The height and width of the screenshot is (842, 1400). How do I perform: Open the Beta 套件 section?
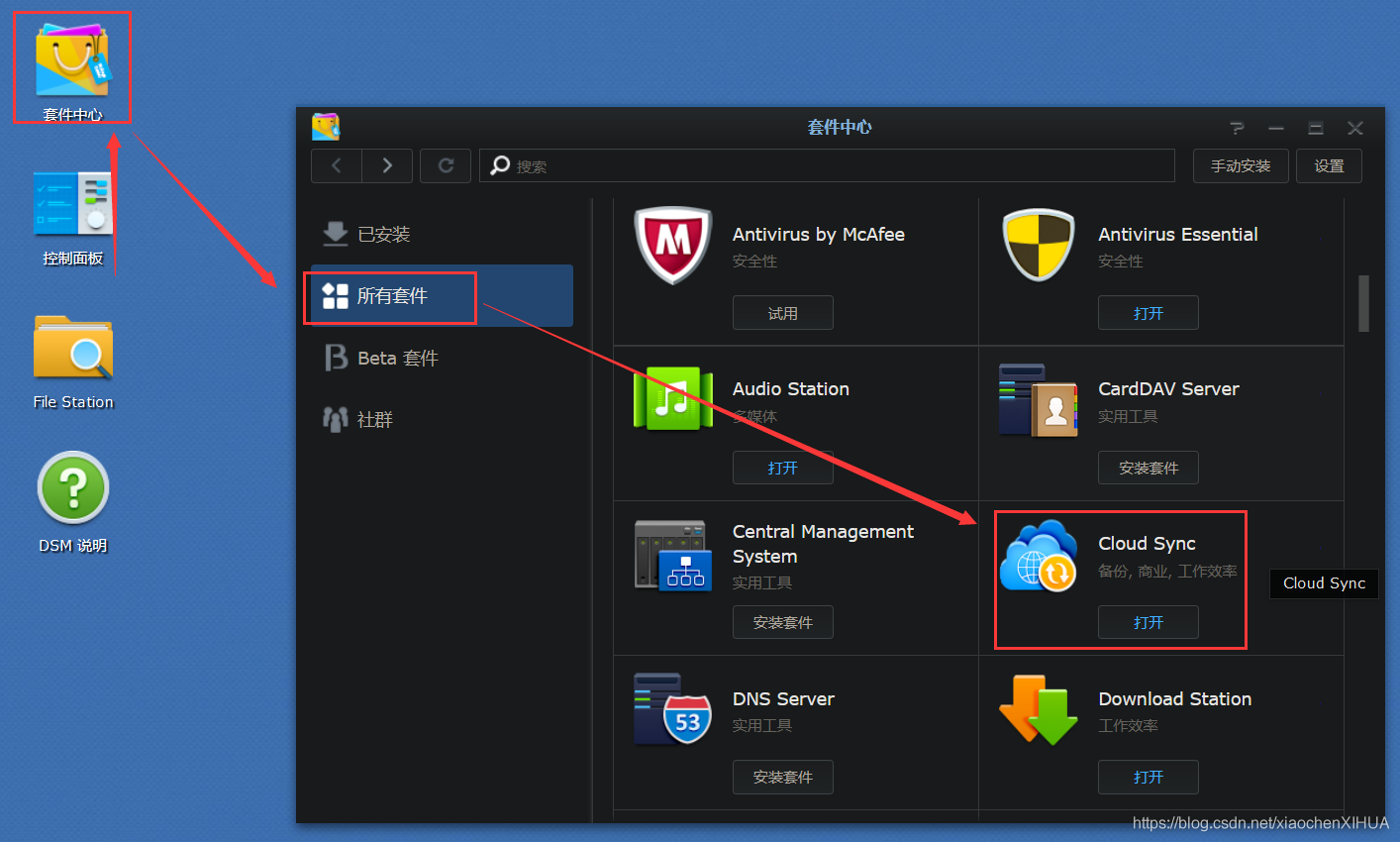click(x=442, y=358)
